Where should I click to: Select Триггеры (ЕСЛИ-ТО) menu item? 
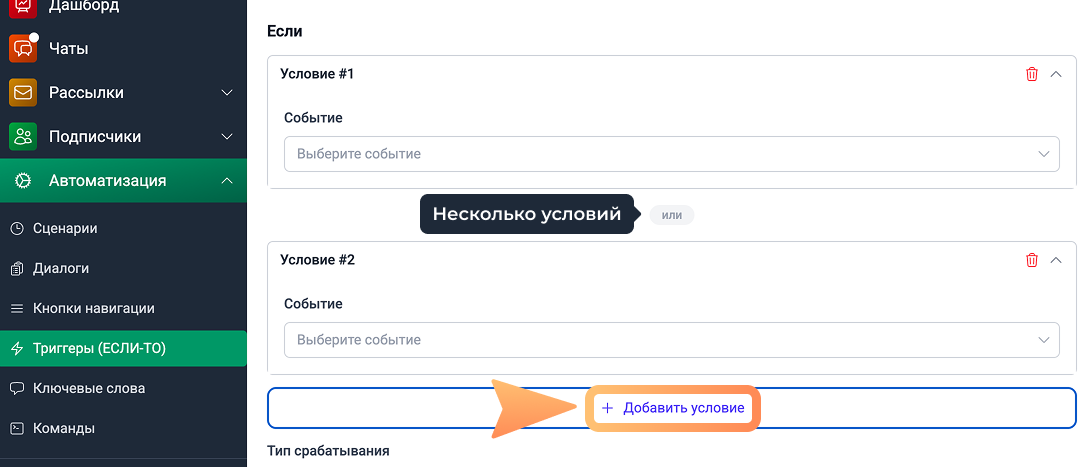point(98,348)
